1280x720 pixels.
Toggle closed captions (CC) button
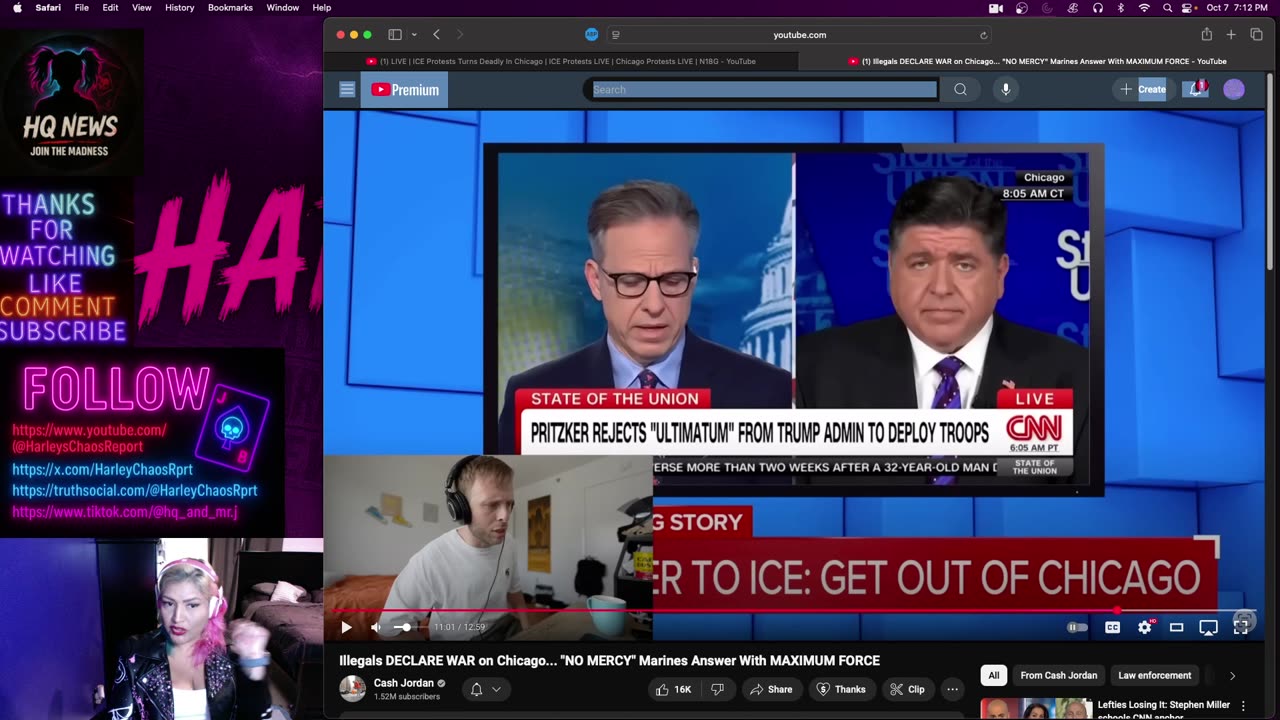[x=1112, y=627]
